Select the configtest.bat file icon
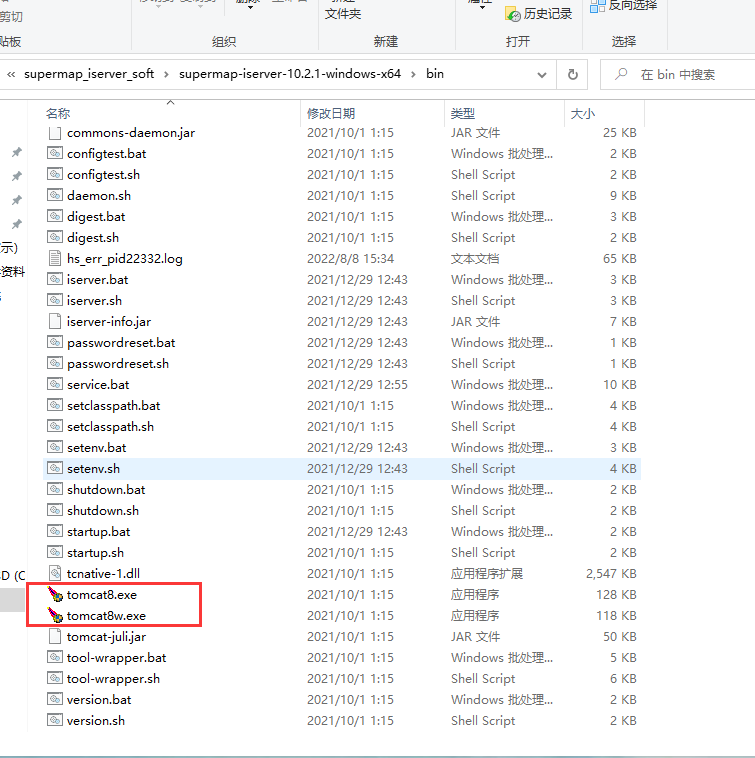 click(x=55, y=154)
